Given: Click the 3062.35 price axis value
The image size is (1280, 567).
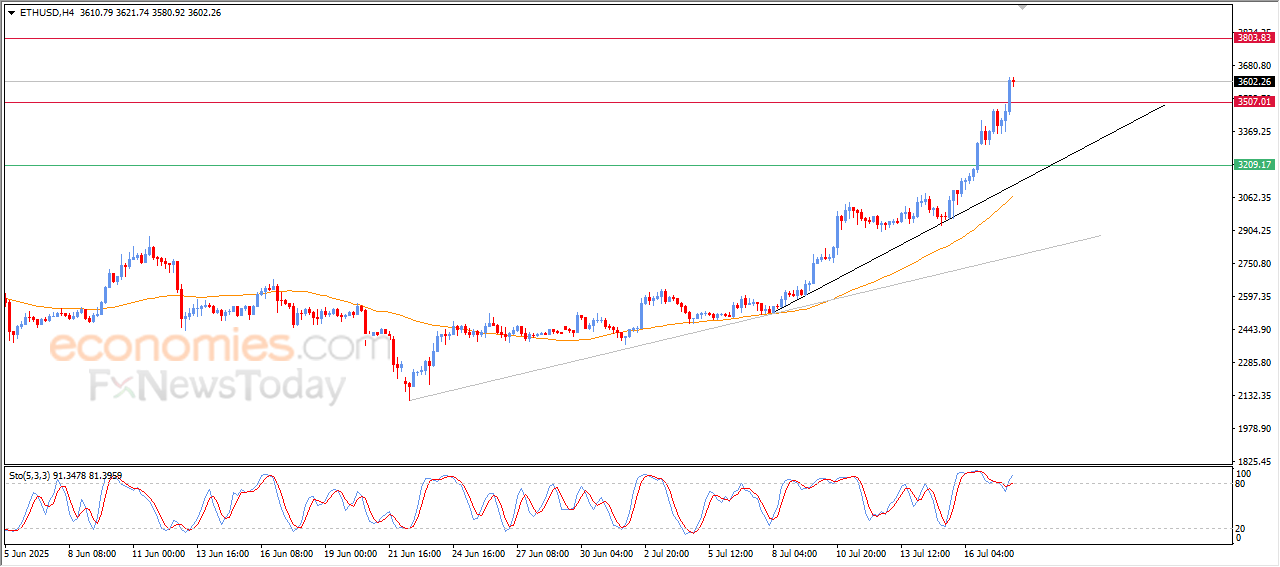Looking at the screenshot, I should pos(1253,197).
